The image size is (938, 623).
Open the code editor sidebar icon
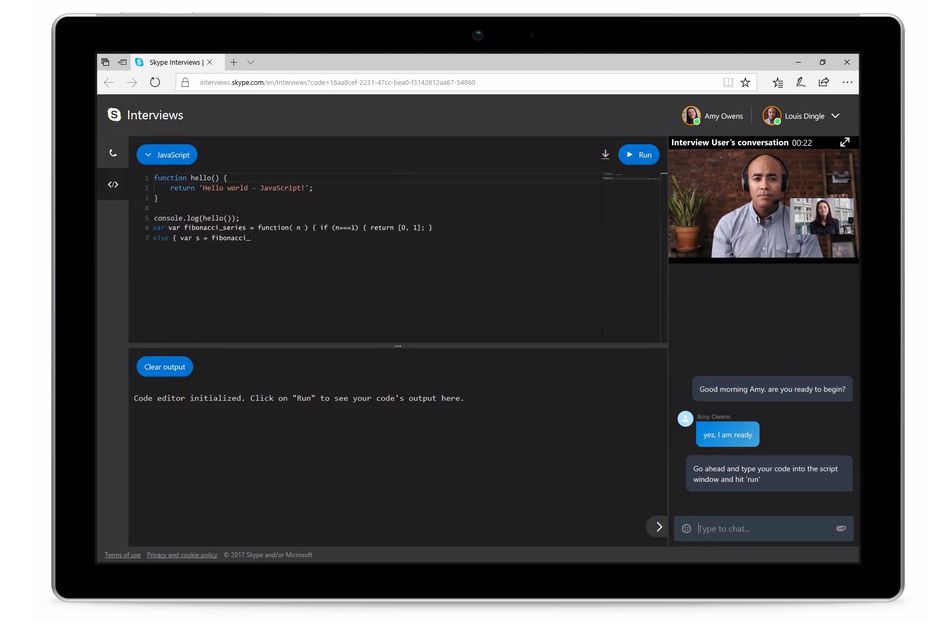click(113, 184)
